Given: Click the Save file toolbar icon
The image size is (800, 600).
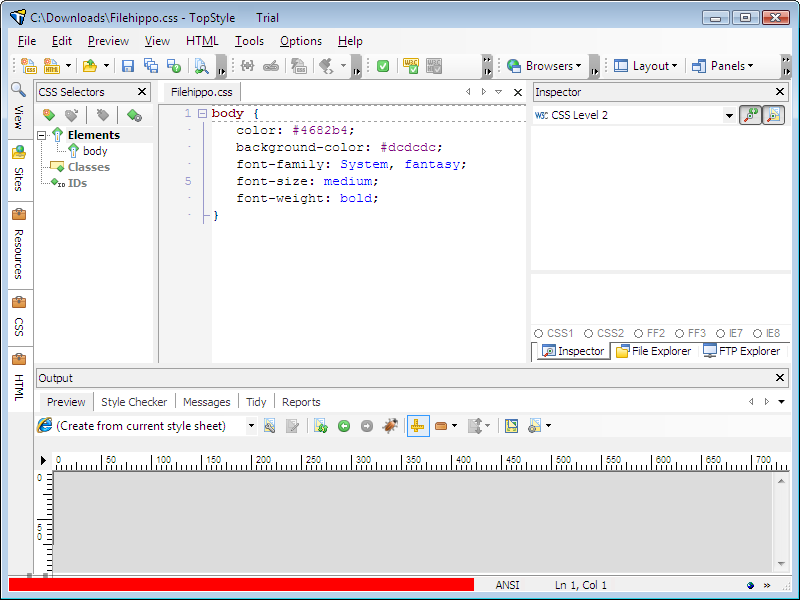Looking at the screenshot, I should (x=128, y=66).
